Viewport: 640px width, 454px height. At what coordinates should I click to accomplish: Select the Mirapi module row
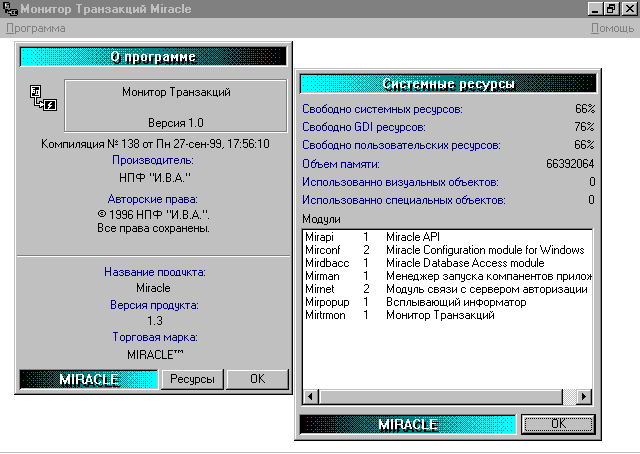(448, 237)
